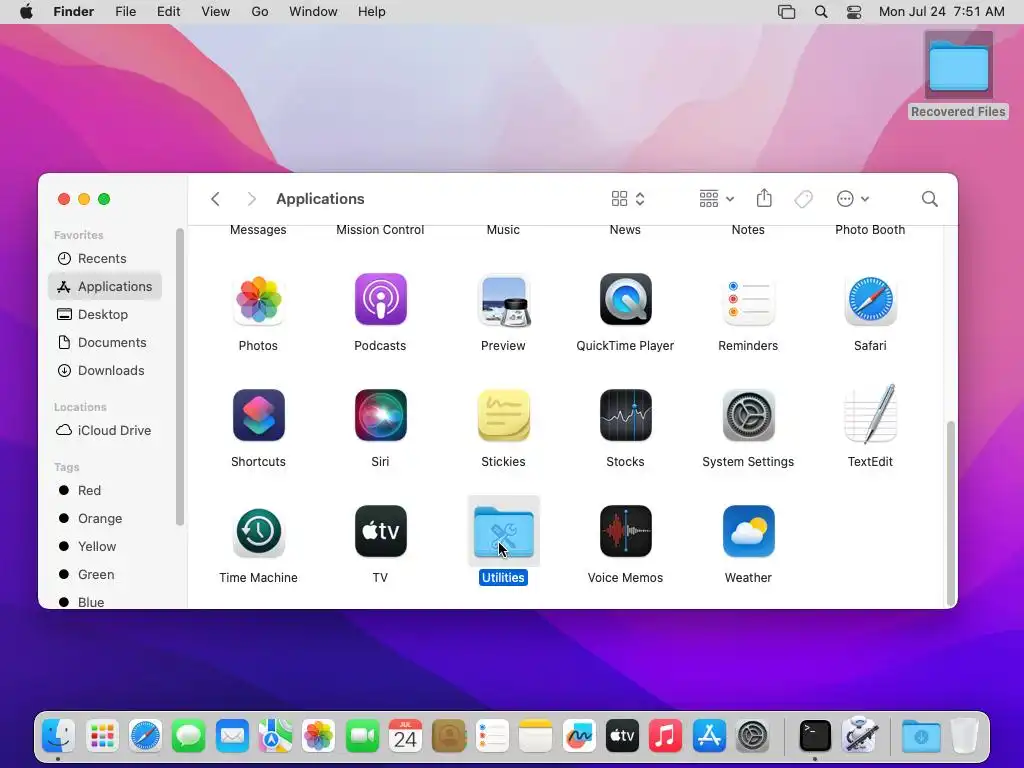The image size is (1024, 768).
Task: Go forward with the right chevron button
Action: point(251,199)
